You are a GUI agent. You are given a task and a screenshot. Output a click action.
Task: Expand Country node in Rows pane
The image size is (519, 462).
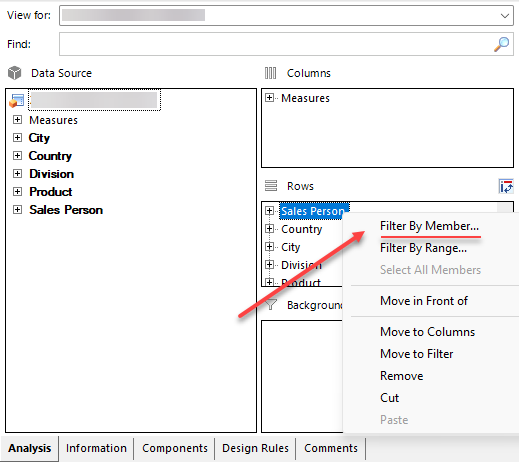(x=269, y=229)
